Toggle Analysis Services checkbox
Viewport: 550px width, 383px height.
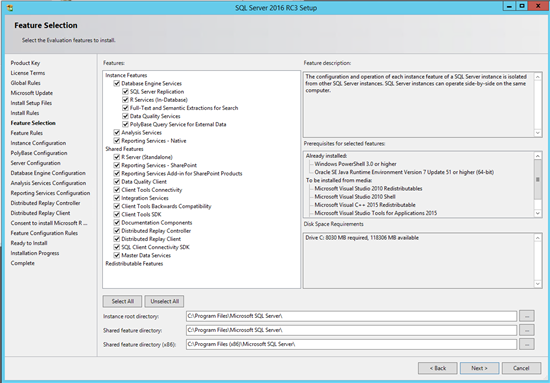(x=117, y=133)
